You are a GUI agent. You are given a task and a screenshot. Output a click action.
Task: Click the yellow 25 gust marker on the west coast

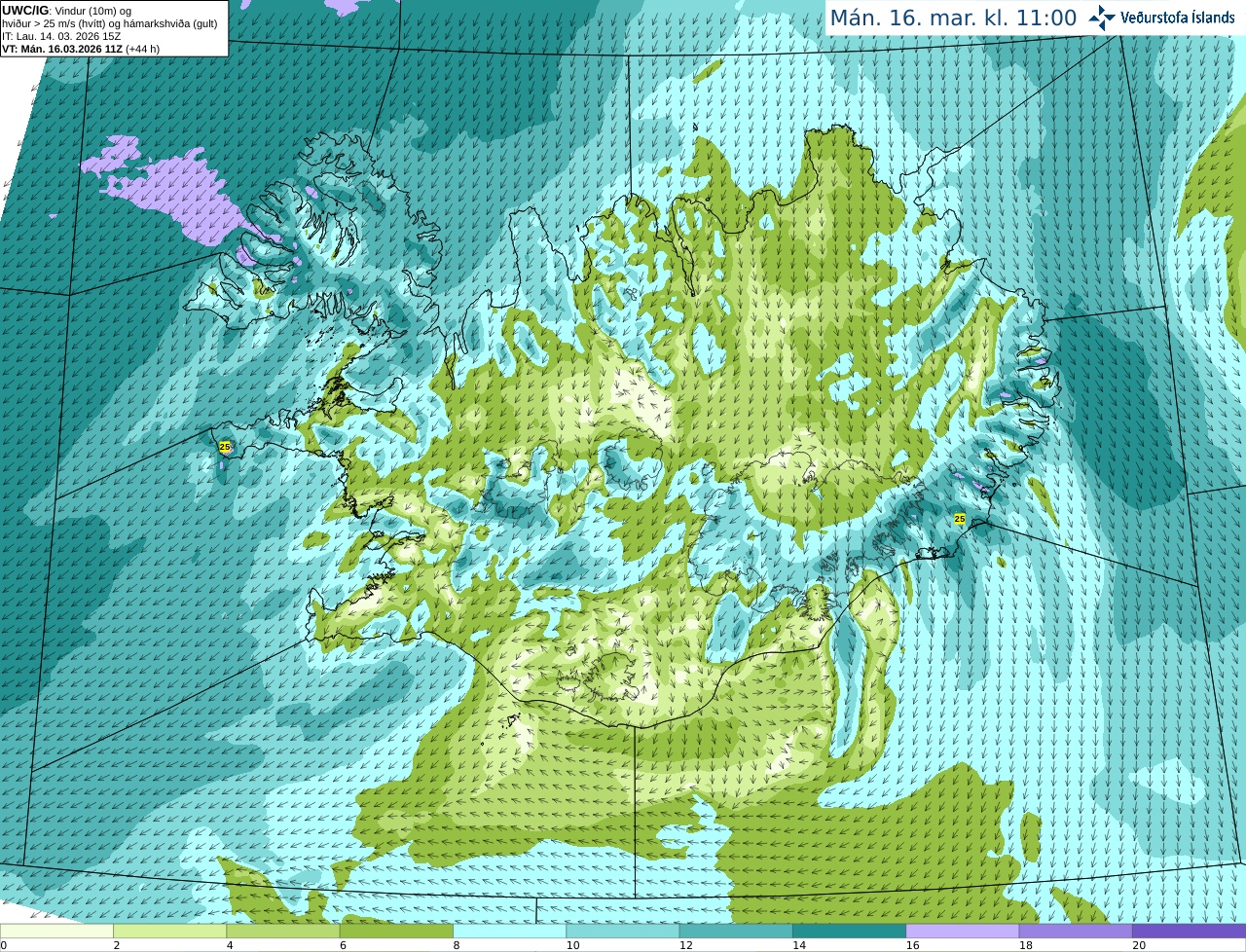coord(225,447)
